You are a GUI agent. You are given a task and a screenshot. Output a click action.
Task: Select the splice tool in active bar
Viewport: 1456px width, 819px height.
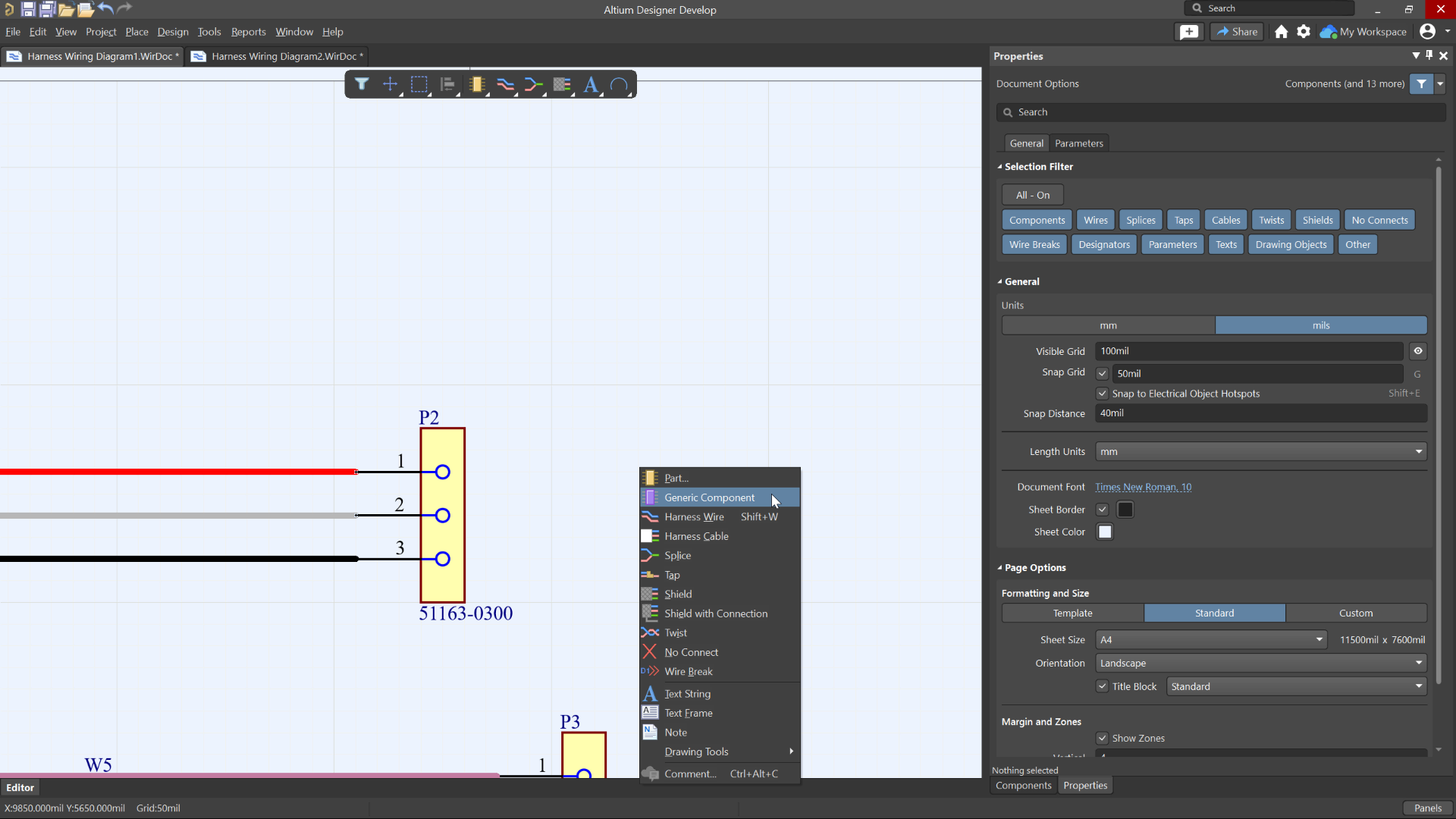point(534,84)
